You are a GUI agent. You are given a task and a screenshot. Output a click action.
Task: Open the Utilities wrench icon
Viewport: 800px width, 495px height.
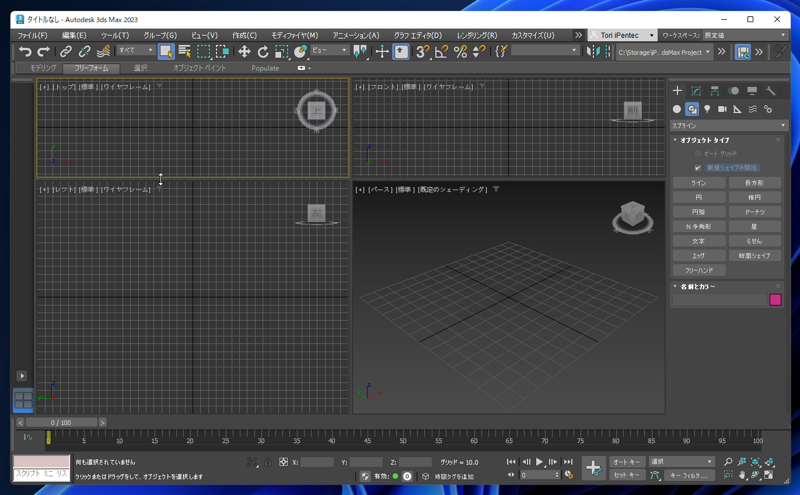[770, 91]
